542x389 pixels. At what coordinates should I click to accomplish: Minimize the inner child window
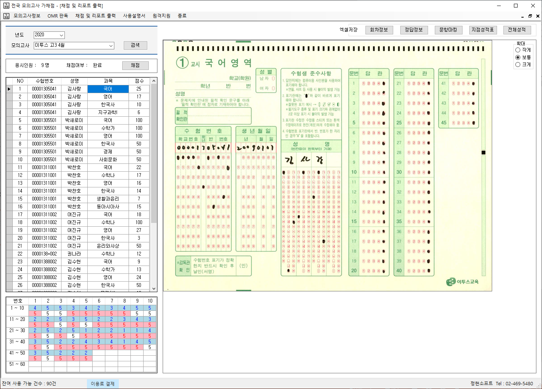(x=523, y=16)
